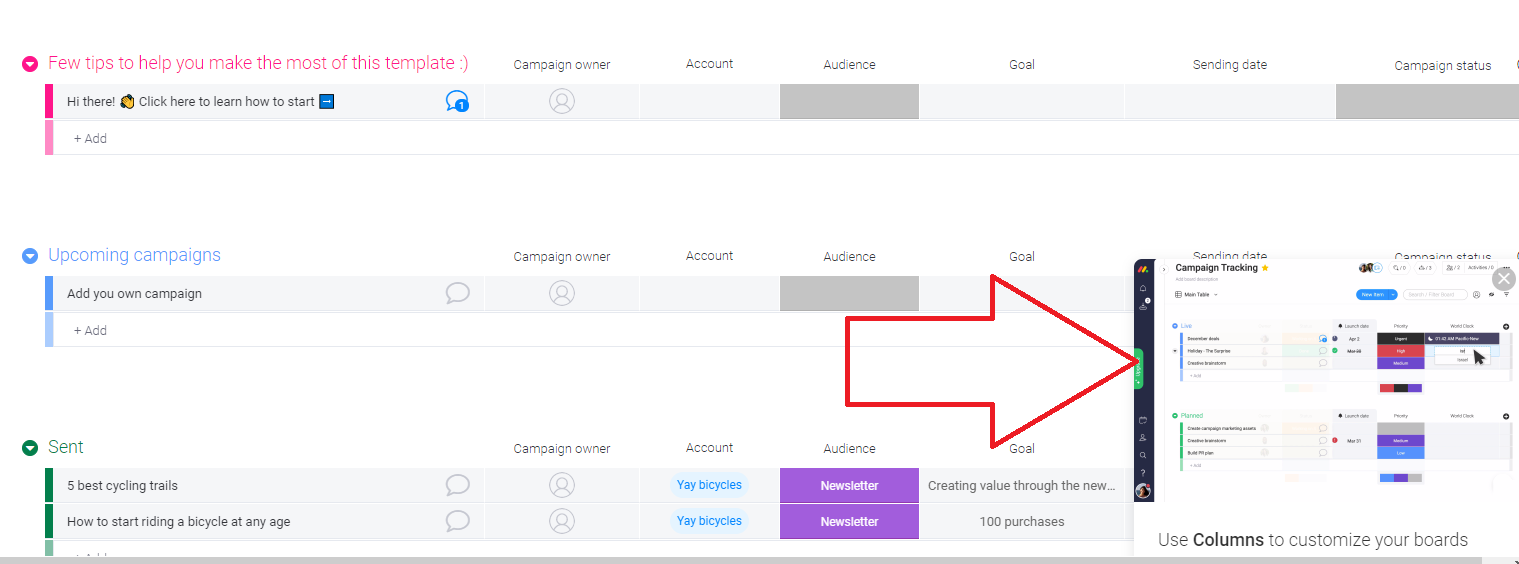Play the Campaign Tracking tutorial thumbnail
Screen dimensions: 1519x564
1325,380
